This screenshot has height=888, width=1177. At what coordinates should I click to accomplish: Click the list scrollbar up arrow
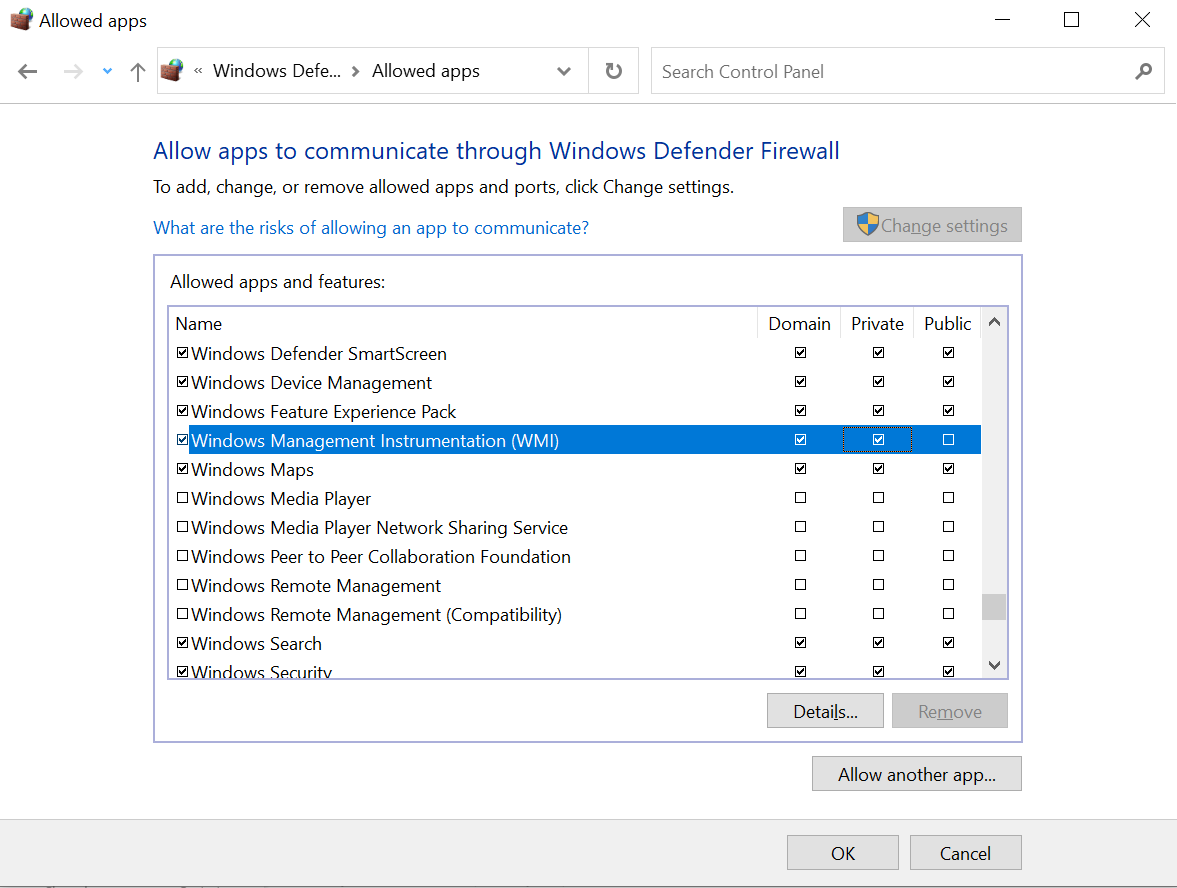point(995,323)
